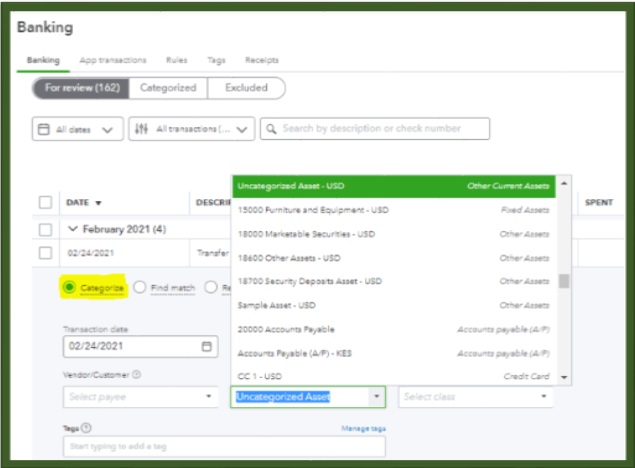Tick the 02/24/2021 transaction checkbox
The width and height of the screenshot is (635, 468).
(45, 253)
